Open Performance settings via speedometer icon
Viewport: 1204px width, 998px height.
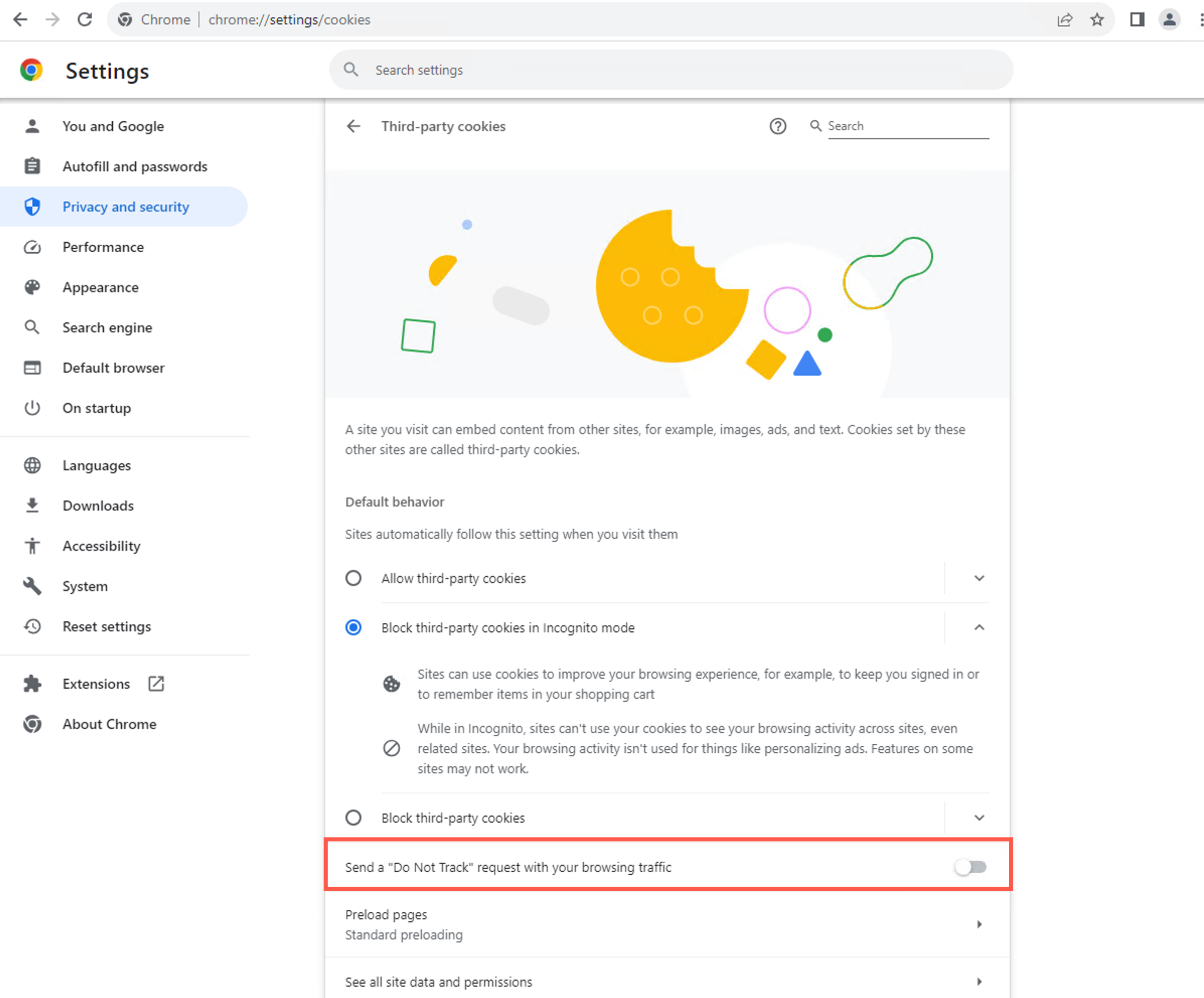click(x=33, y=247)
